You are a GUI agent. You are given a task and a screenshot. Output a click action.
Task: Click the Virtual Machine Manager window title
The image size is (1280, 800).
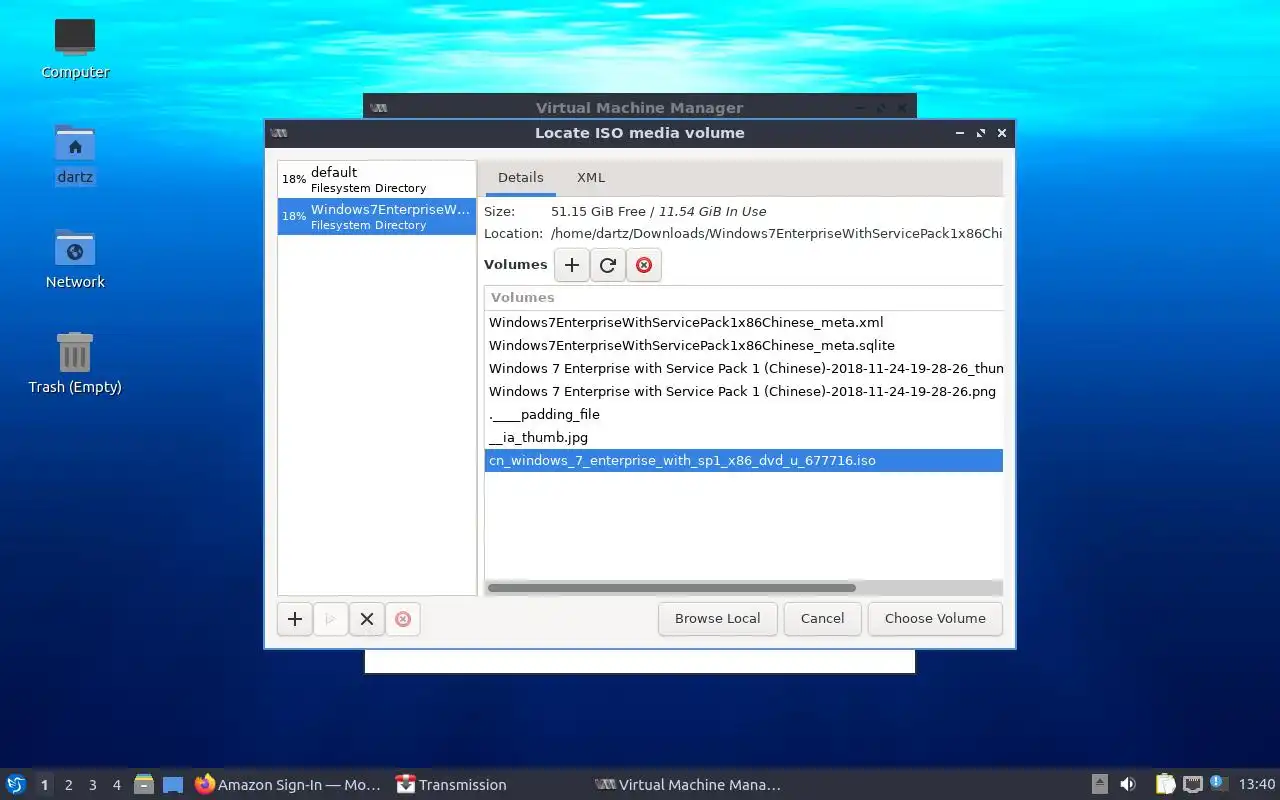click(640, 108)
